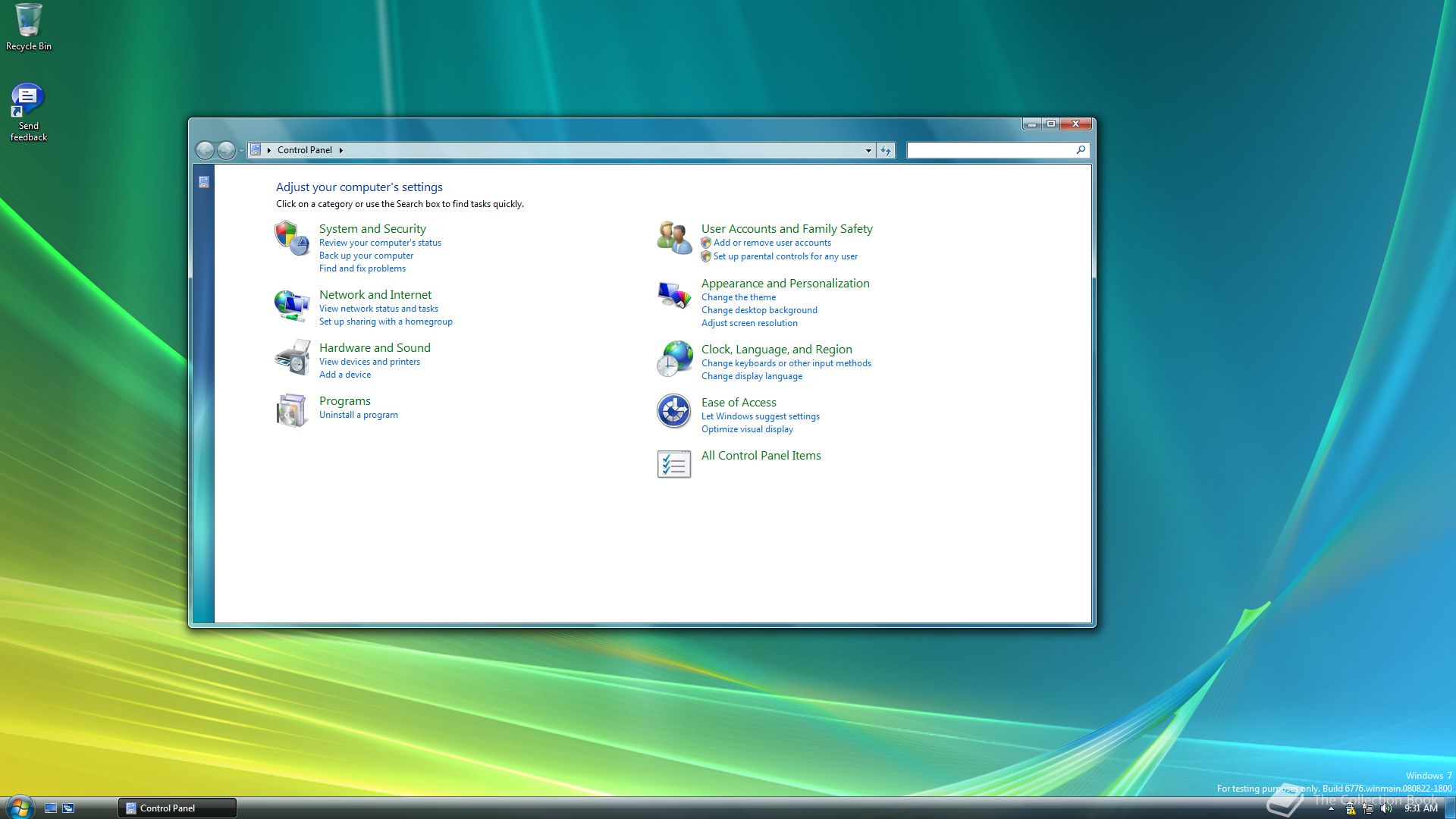Click Change display language link
1456x819 pixels.
[752, 376]
